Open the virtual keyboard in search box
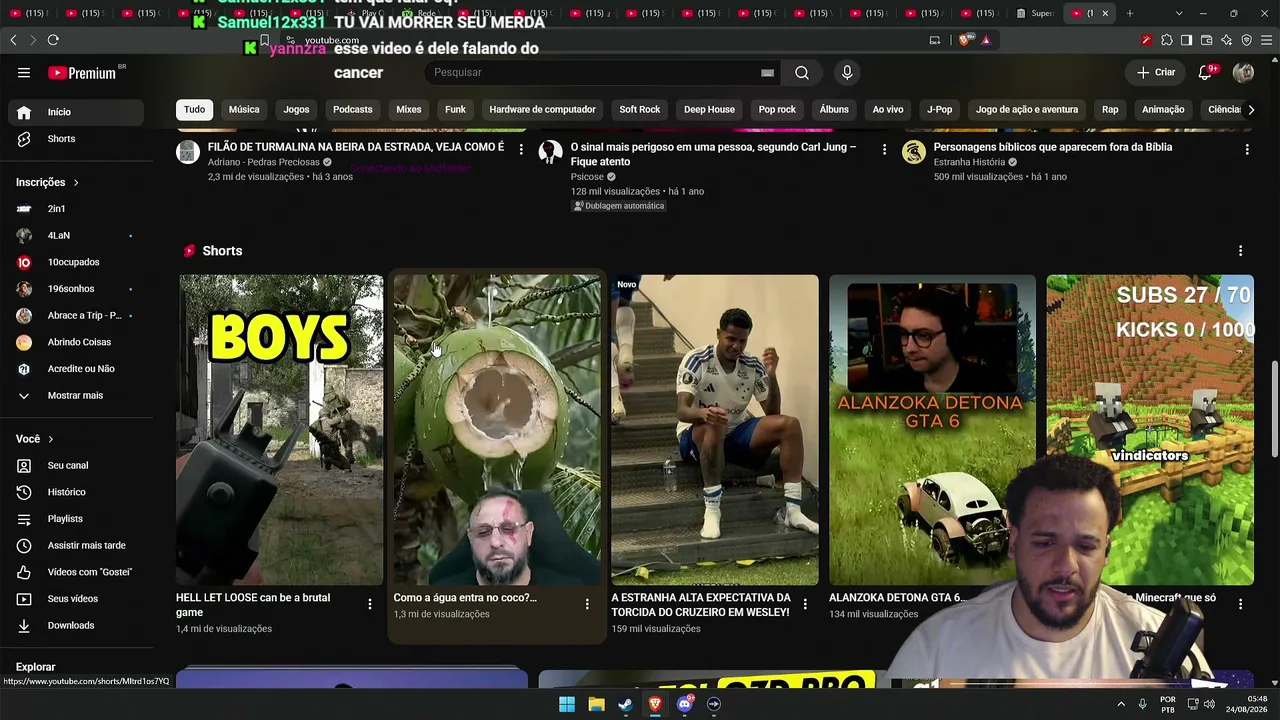The image size is (1280, 720). coord(767,73)
